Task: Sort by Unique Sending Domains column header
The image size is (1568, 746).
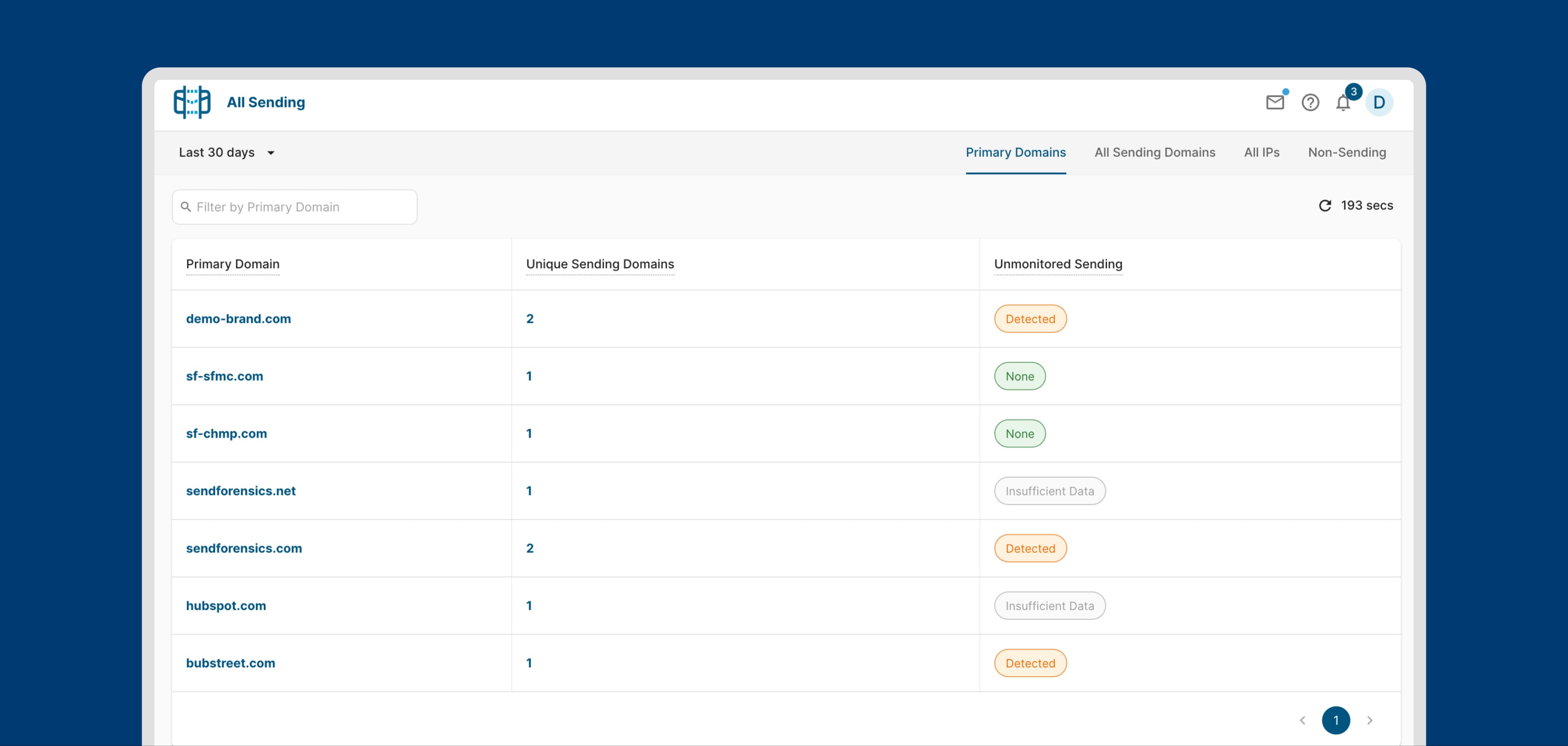Action: (x=599, y=264)
